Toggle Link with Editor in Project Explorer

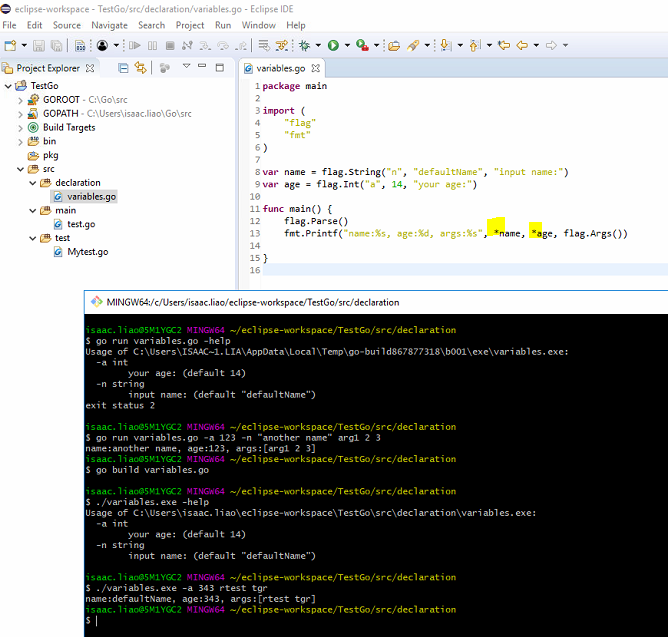click(x=140, y=68)
